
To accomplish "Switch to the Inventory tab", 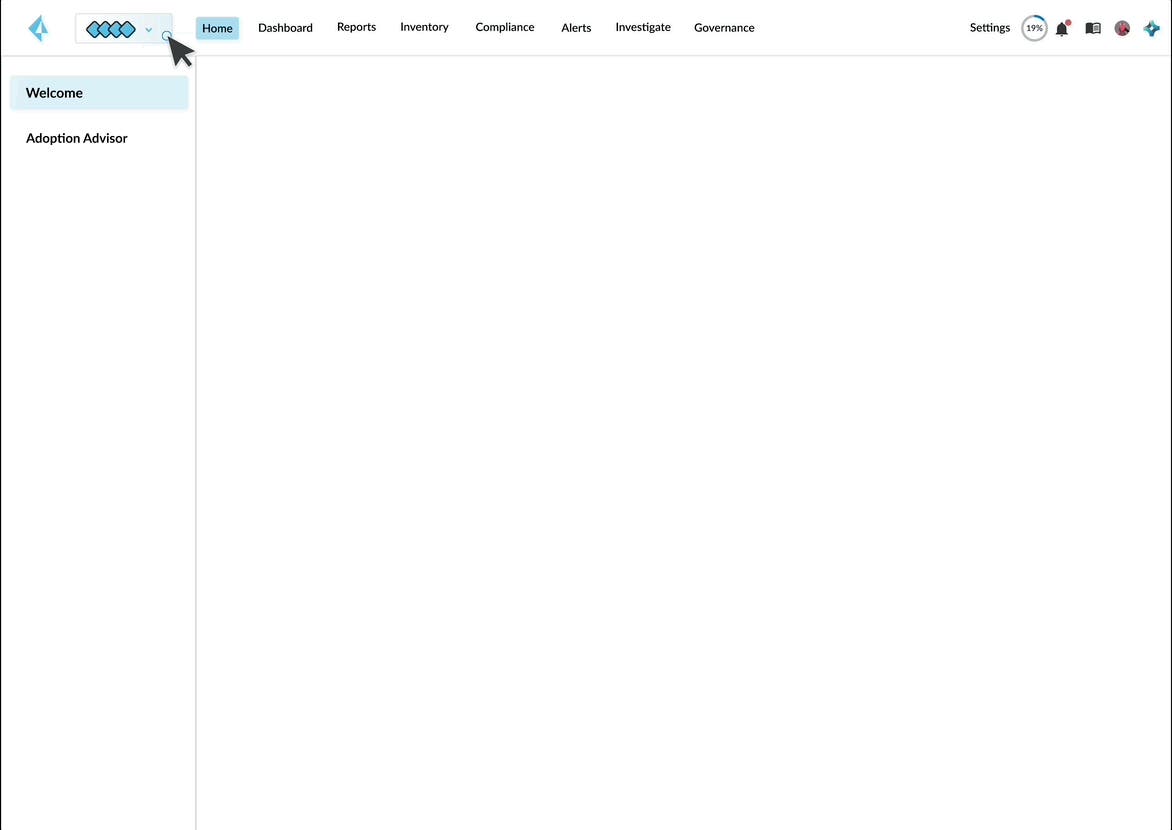I will [x=425, y=27].
